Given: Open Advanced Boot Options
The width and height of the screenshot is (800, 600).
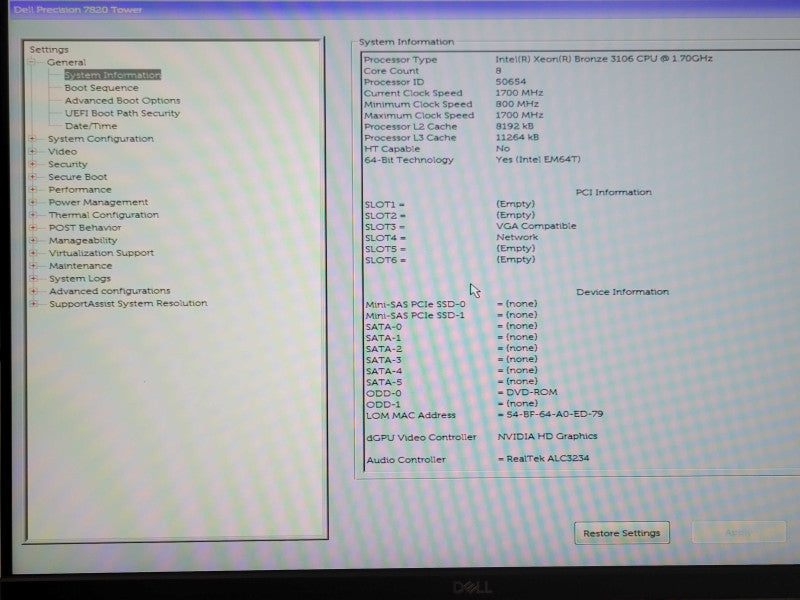Looking at the screenshot, I should [122, 101].
